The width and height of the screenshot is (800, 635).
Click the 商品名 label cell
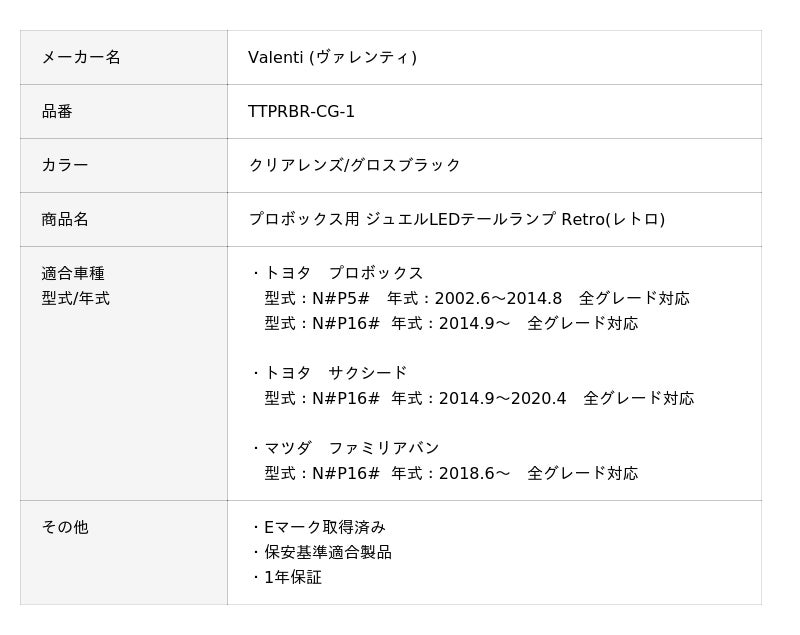124,219
